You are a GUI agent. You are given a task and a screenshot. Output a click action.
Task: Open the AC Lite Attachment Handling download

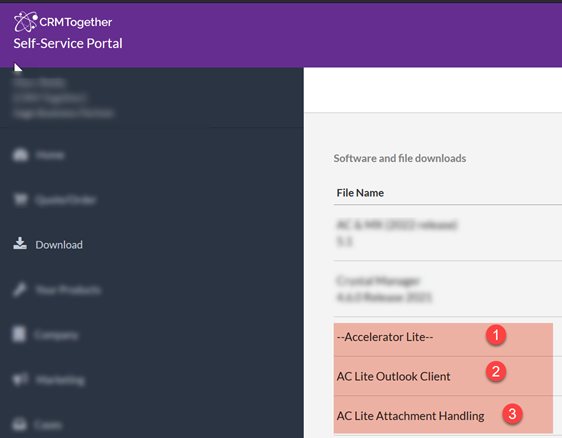tap(443, 415)
